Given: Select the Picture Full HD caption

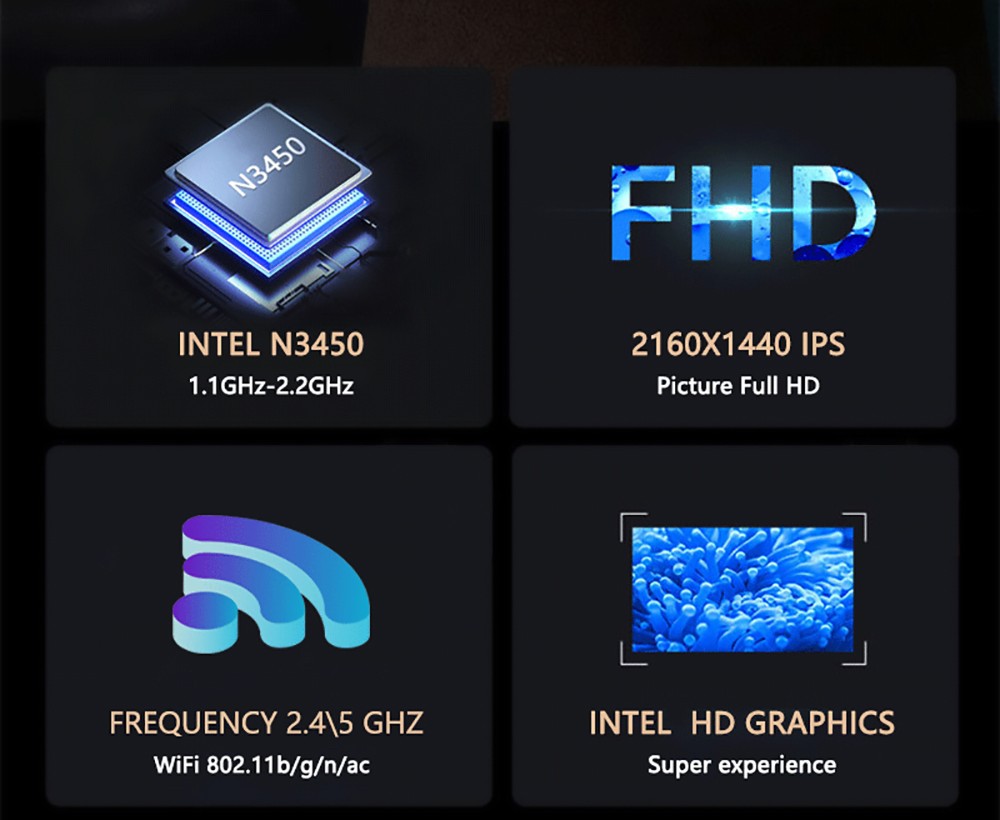Looking at the screenshot, I should coord(738,386).
